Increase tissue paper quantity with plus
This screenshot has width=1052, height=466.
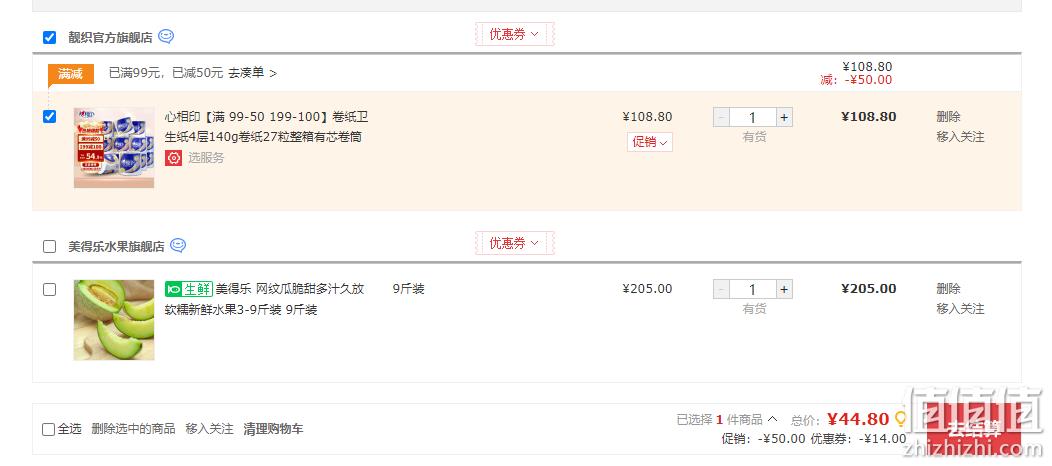(x=784, y=117)
